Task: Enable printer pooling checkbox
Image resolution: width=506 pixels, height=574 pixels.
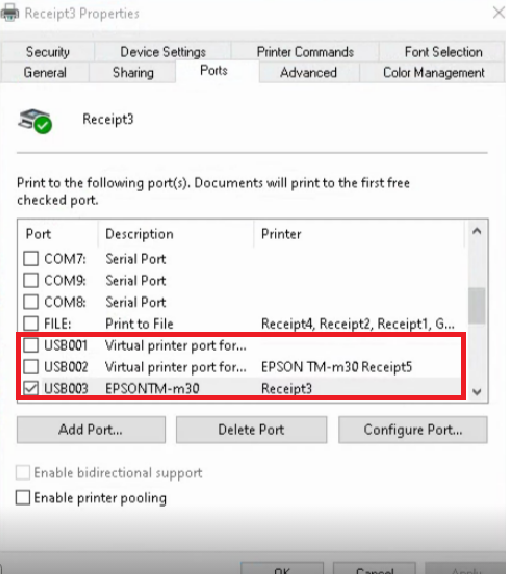Action: pyautogui.click(x=23, y=498)
